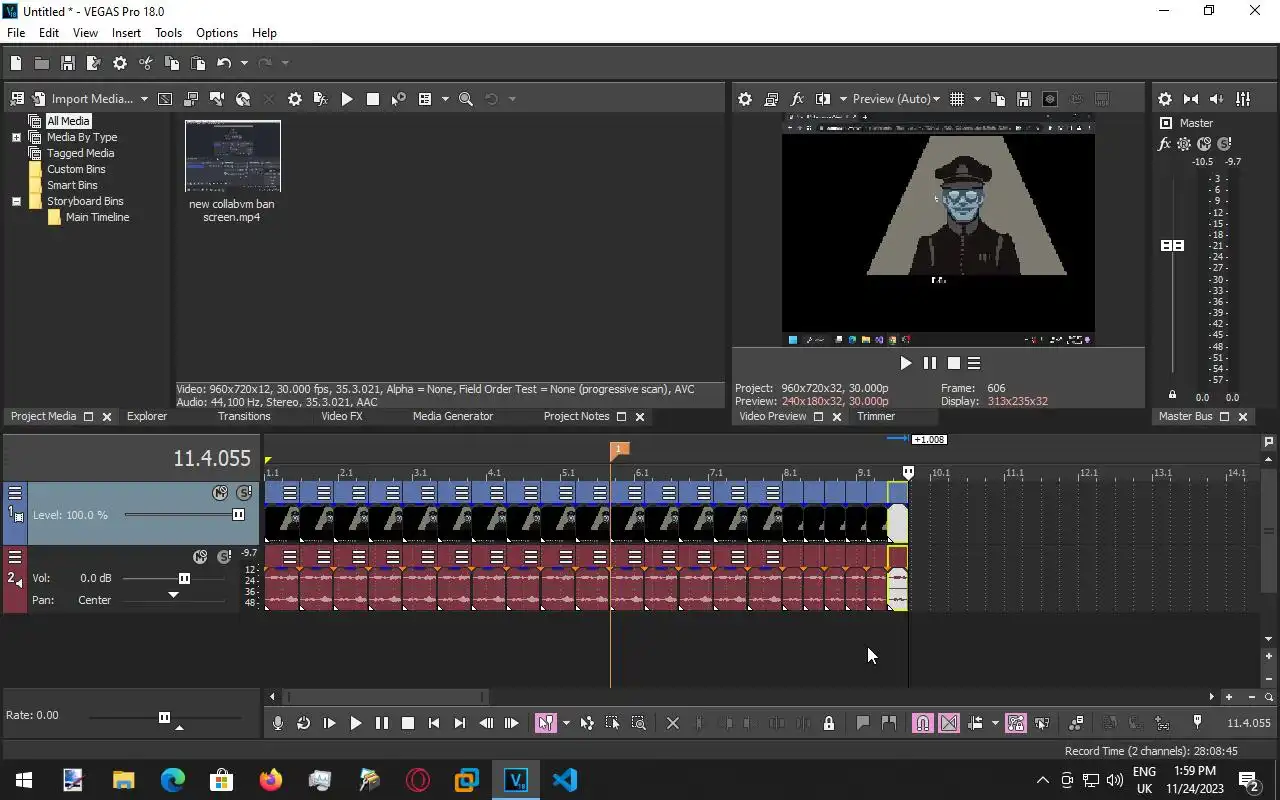Select Main Timeline storyboard bin
The image size is (1280, 800).
[x=97, y=217]
